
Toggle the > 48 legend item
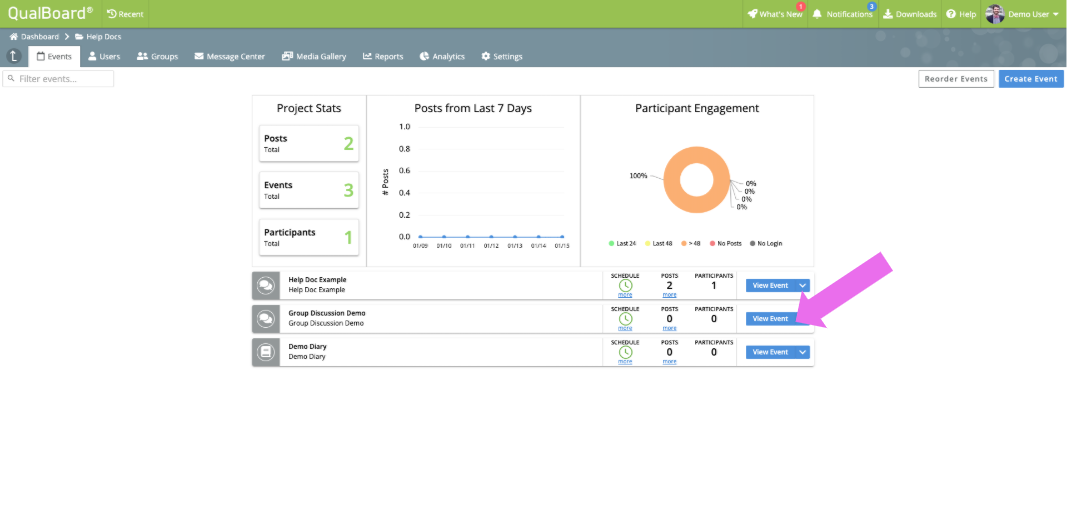pos(693,243)
